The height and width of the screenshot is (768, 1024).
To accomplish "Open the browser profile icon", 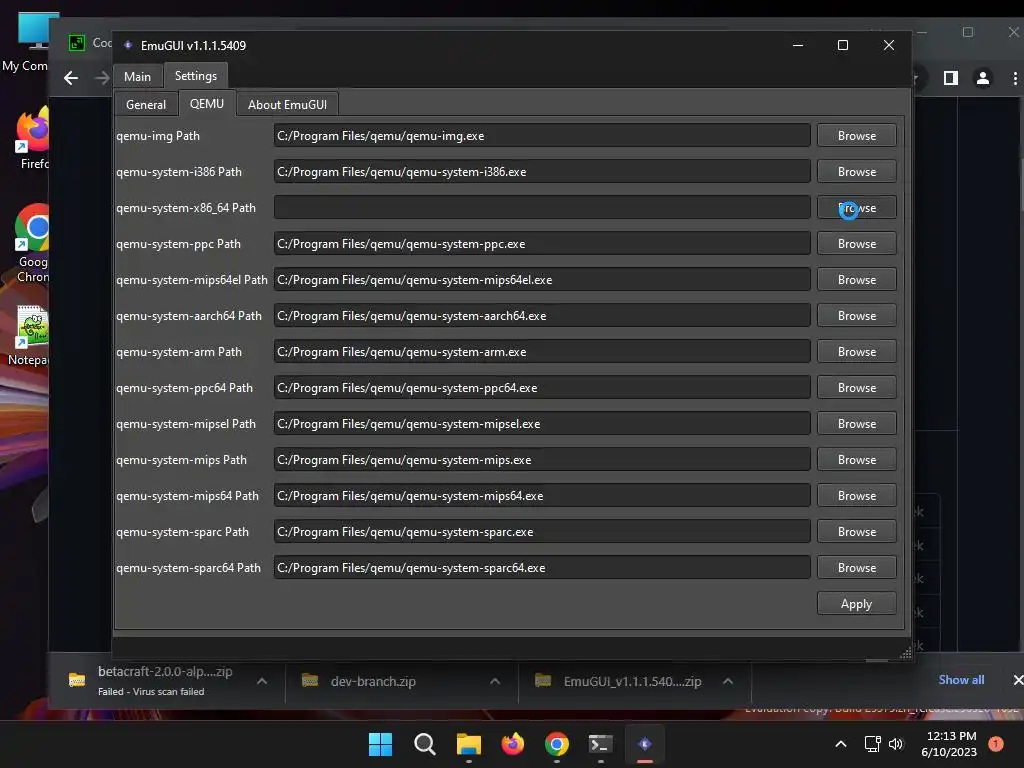I will (982, 78).
